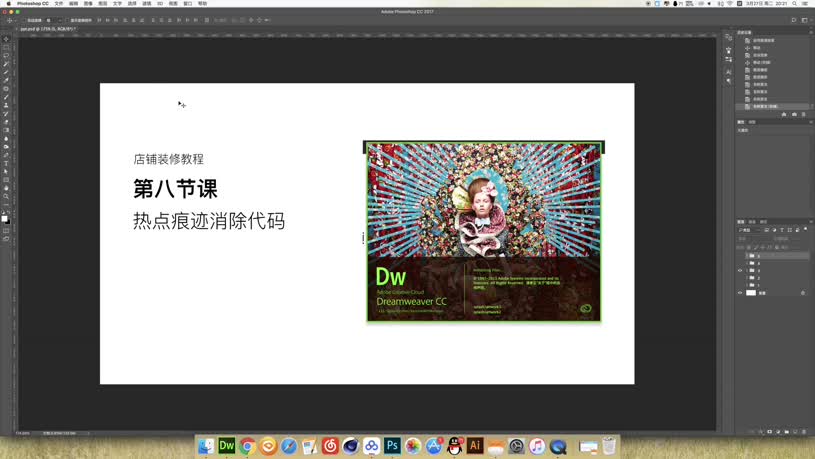Select the Spot Healing Brush tool
815x459 pixels.
click(6, 89)
